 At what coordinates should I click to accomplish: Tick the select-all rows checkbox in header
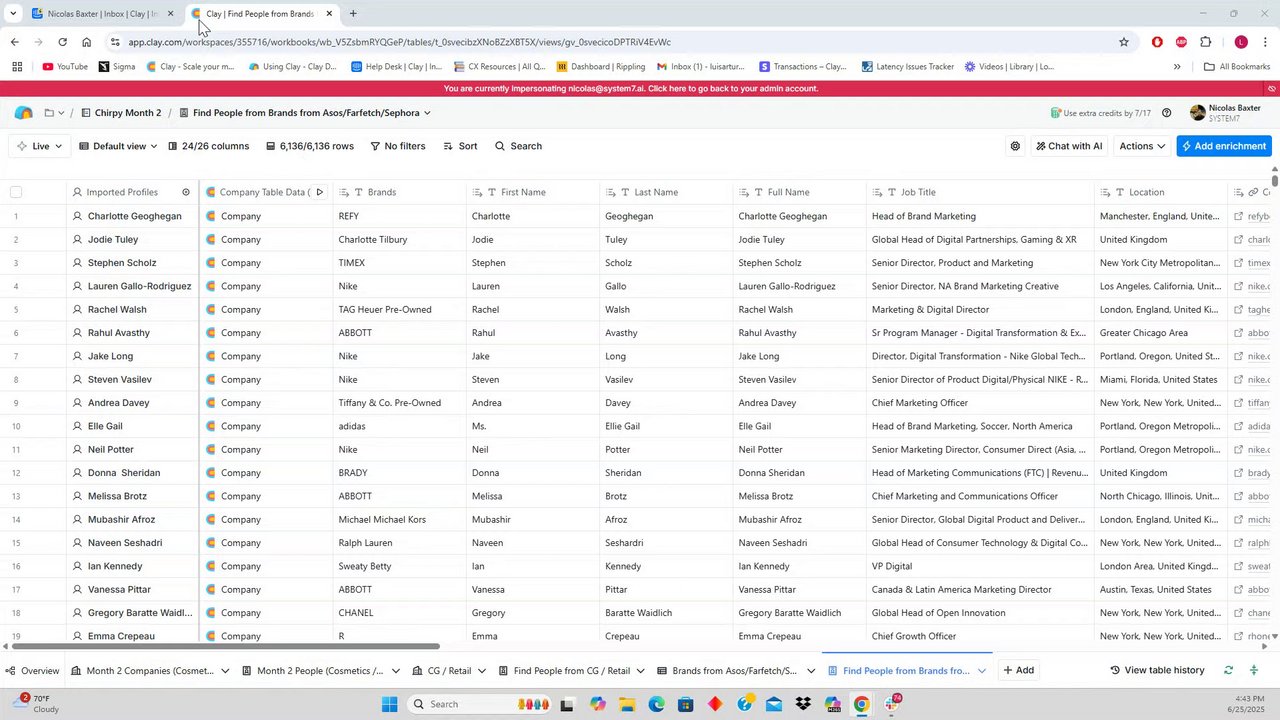click(16, 192)
